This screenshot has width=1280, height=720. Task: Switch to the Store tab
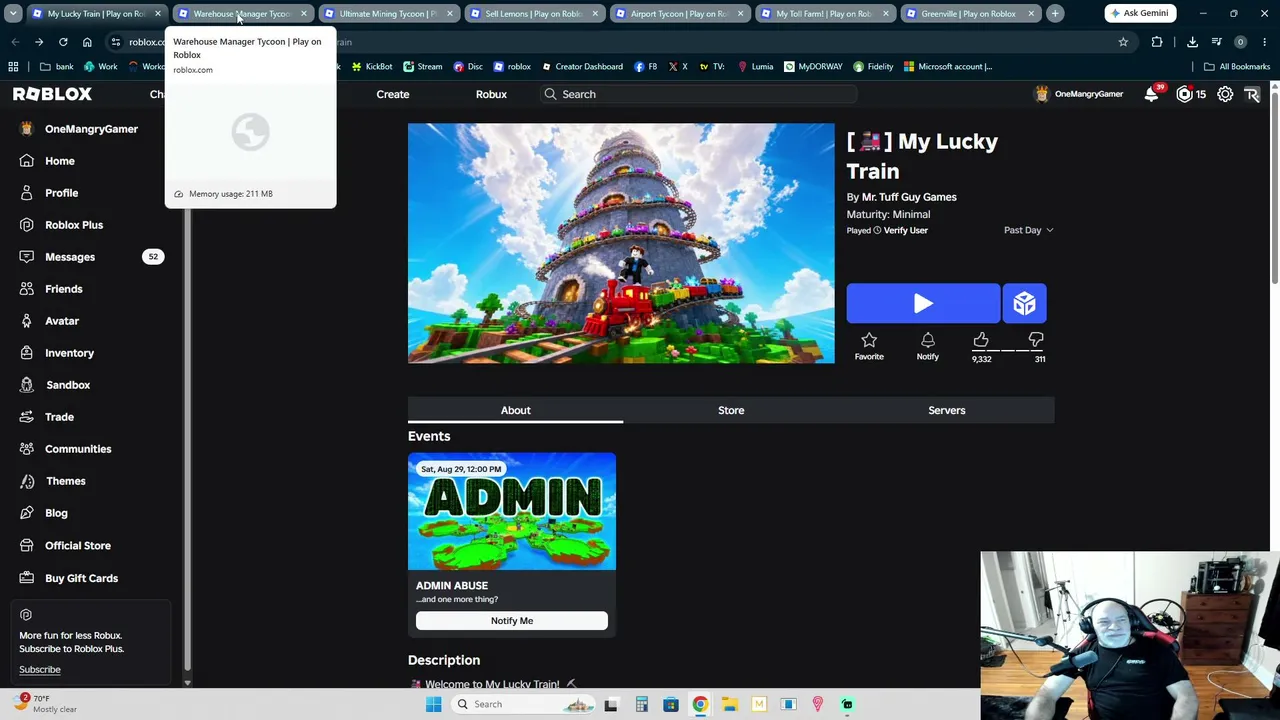point(731,410)
